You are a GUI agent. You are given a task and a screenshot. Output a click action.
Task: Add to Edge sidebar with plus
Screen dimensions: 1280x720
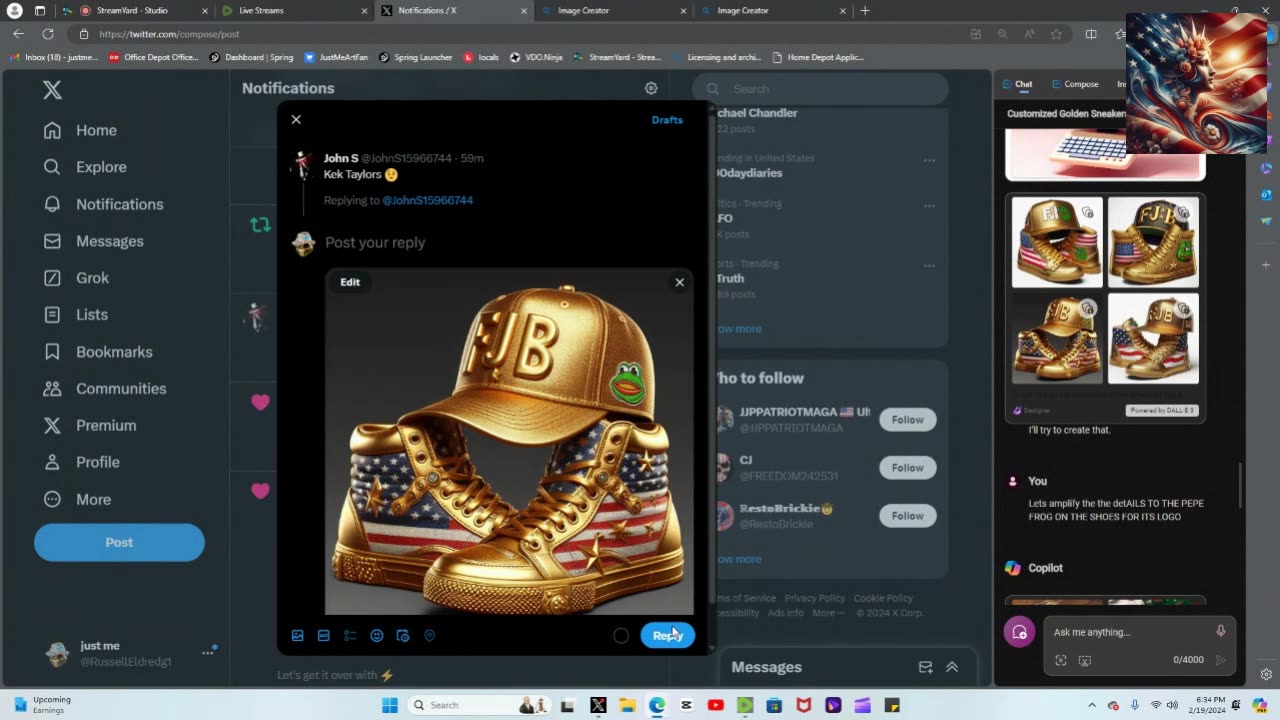pyautogui.click(x=1266, y=265)
